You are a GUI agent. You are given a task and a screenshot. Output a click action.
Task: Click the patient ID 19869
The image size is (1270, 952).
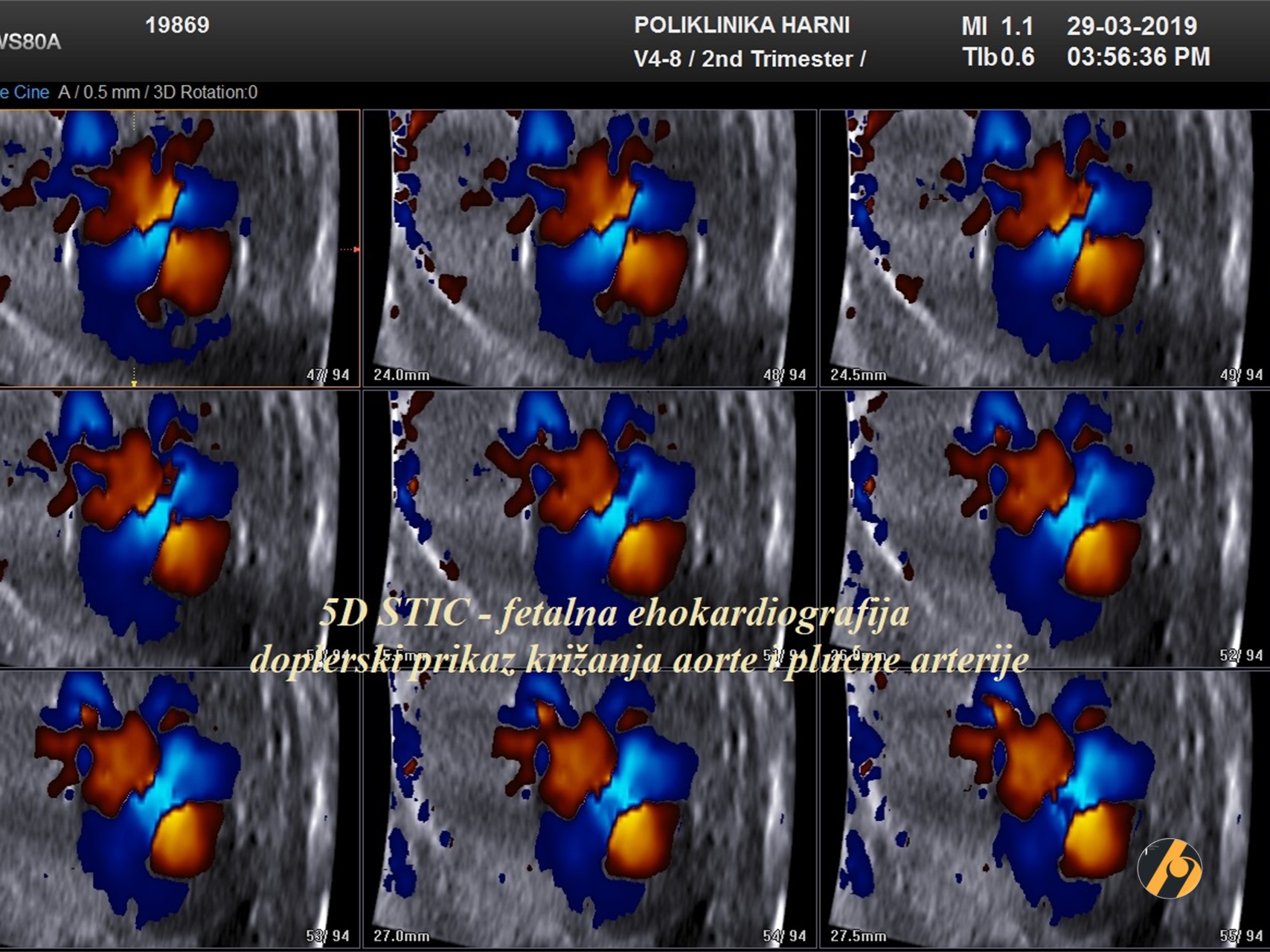coord(177,25)
